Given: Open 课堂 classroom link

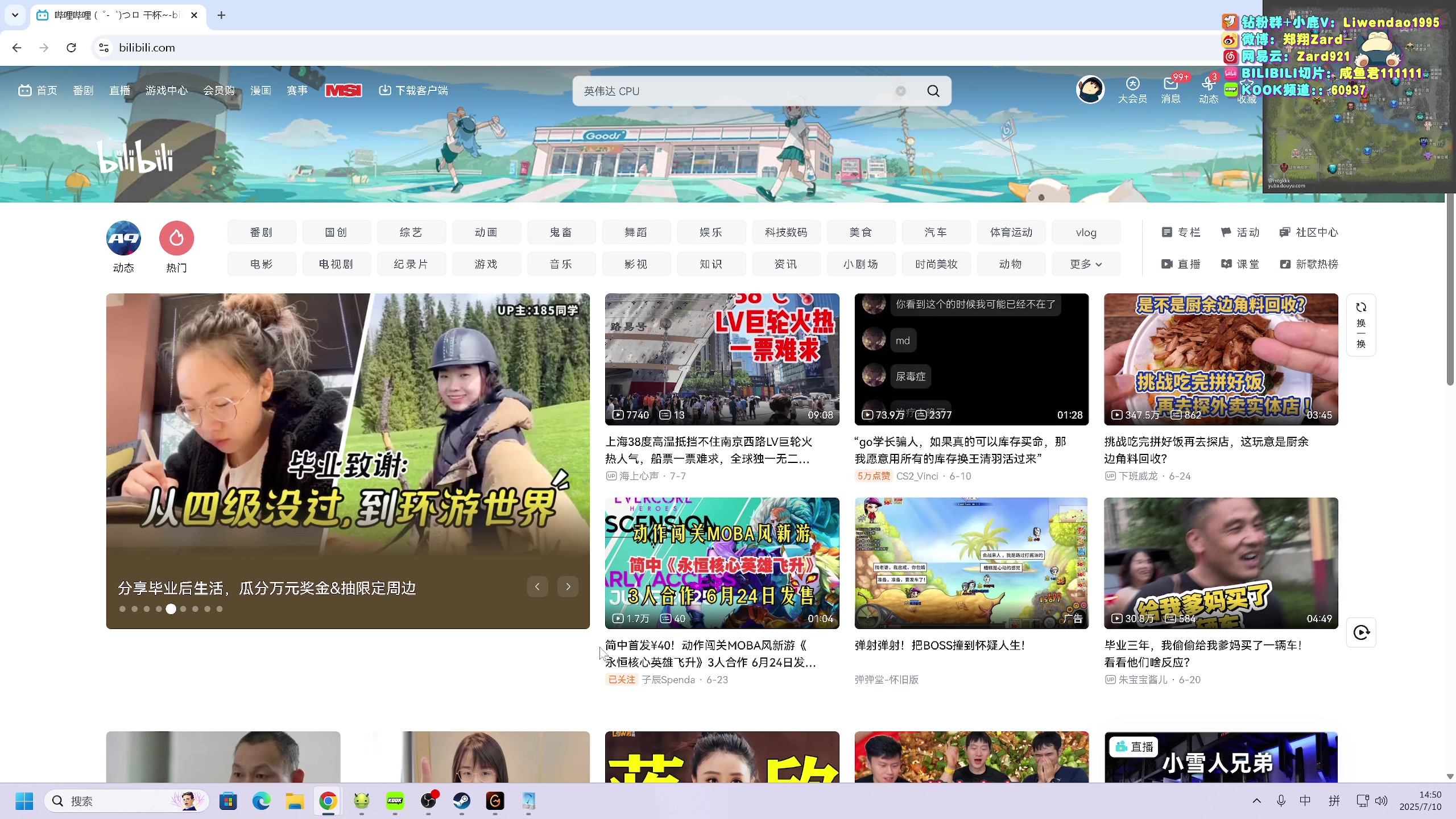Looking at the screenshot, I should tap(1240, 264).
